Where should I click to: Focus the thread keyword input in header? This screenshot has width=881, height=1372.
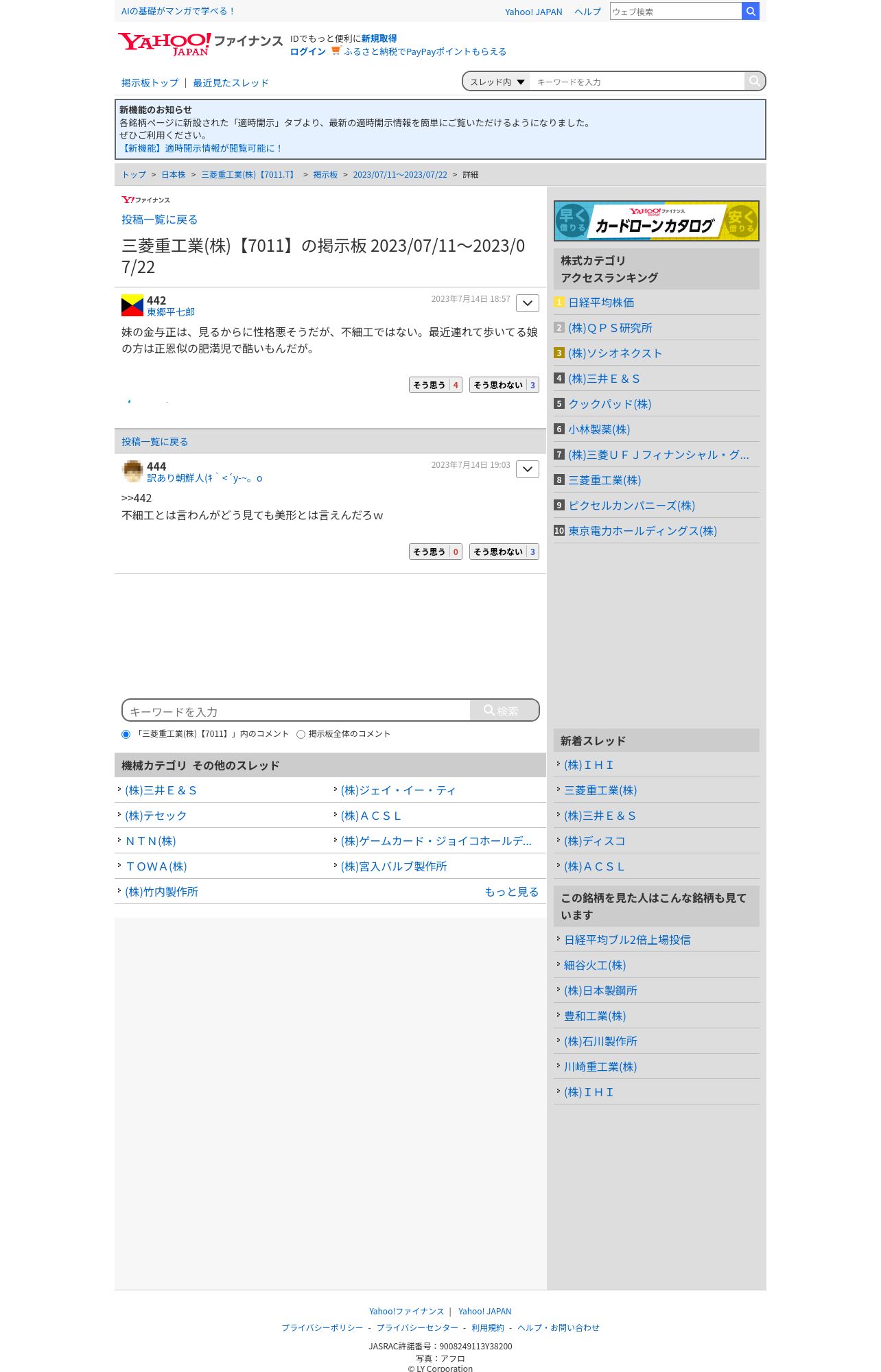click(637, 82)
